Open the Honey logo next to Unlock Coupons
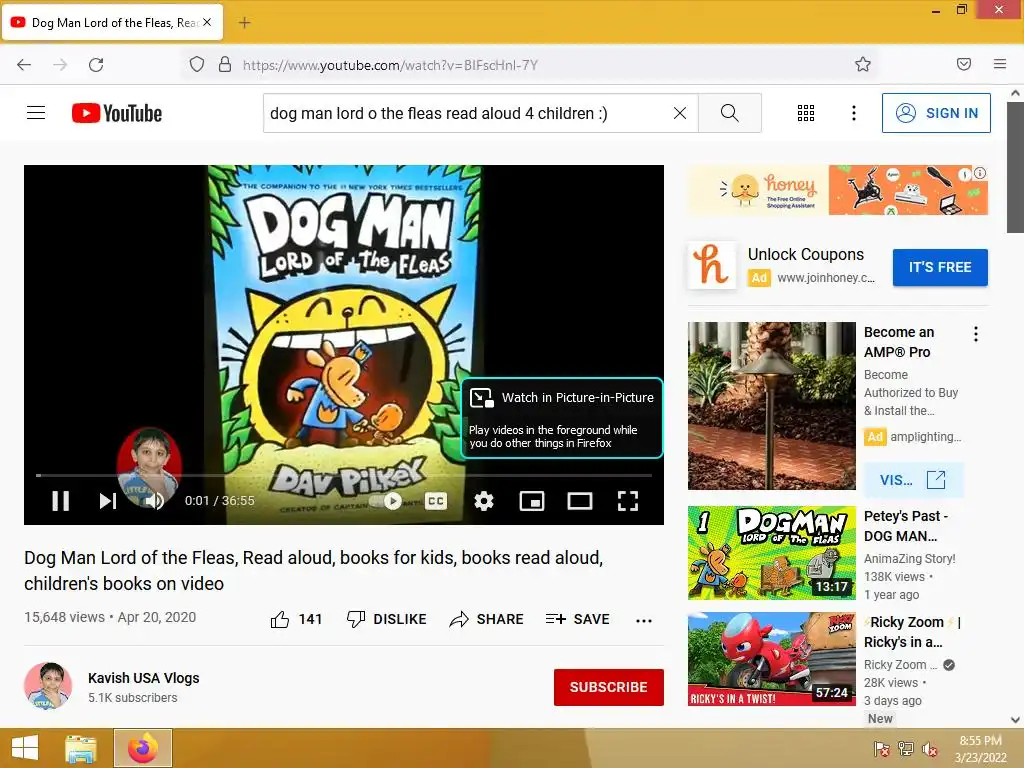Image resolution: width=1024 pixels, height=768 pixels. click(x=711, y=265)
